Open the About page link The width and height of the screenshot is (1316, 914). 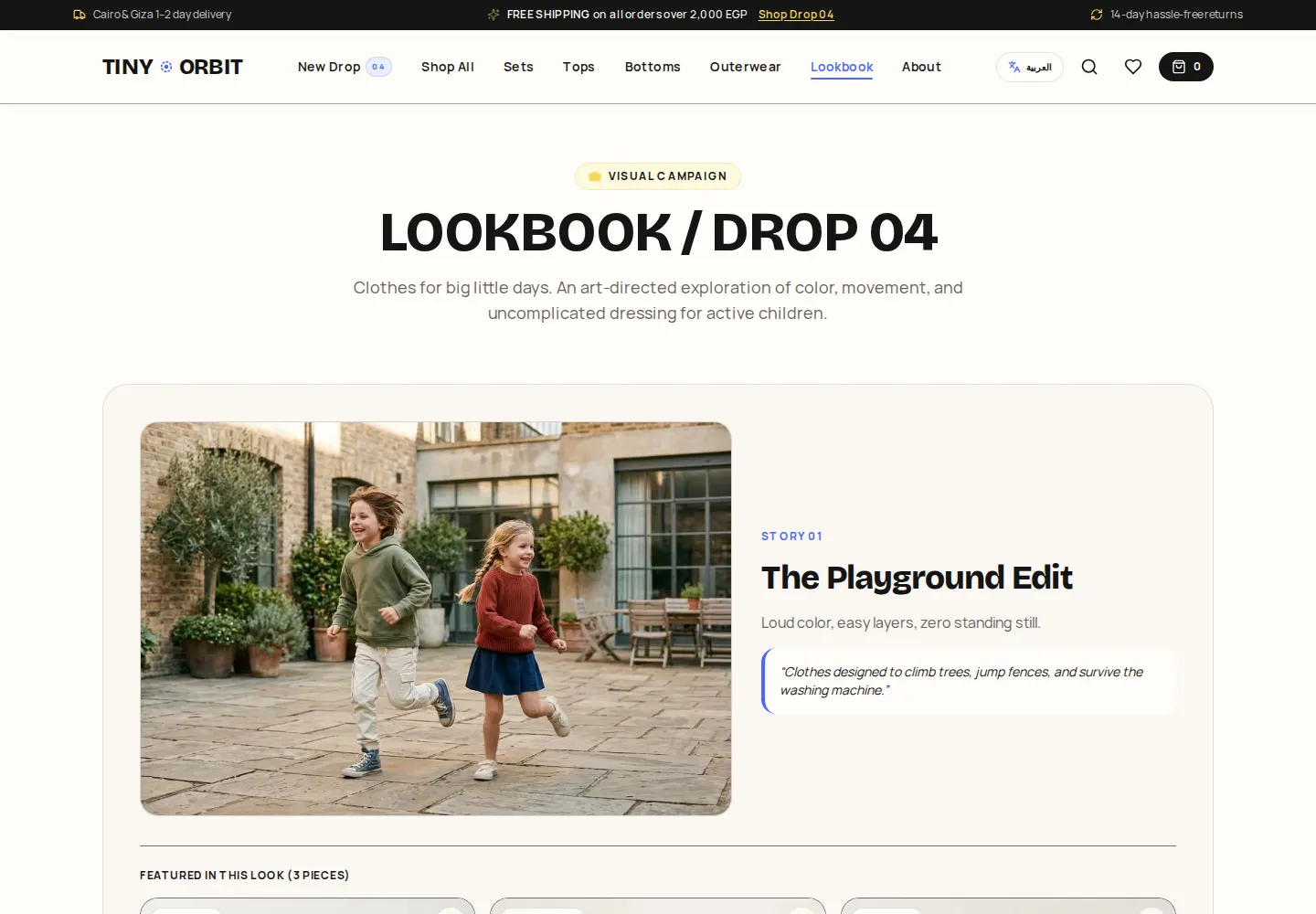click(921, 67)
